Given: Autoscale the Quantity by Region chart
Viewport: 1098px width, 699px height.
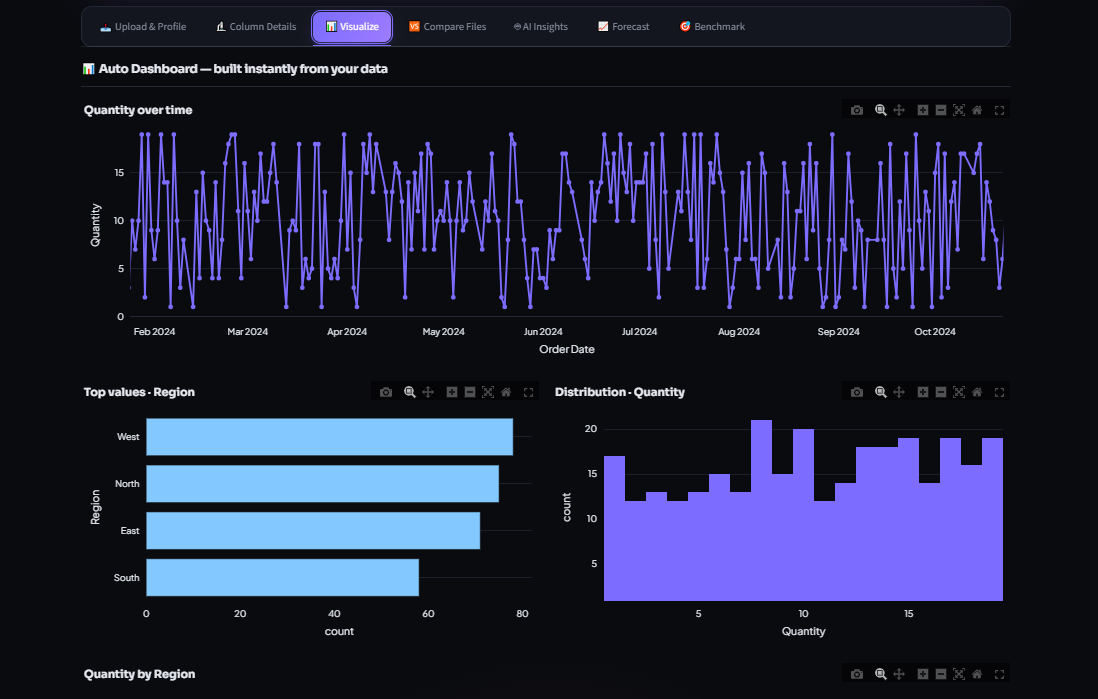Looking at the screenshot, I should pos(959,674).
